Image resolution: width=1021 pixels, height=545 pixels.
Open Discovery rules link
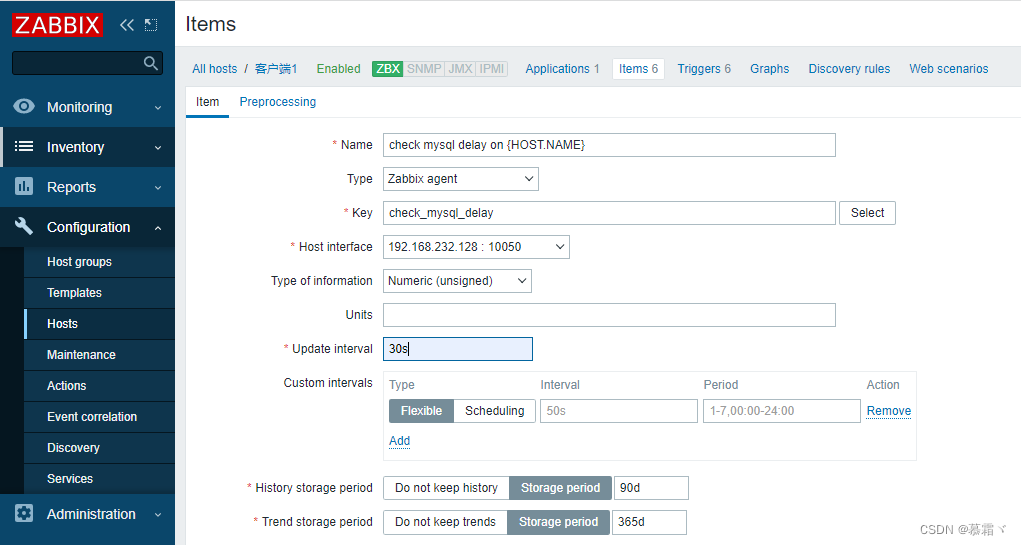(848, 68)
